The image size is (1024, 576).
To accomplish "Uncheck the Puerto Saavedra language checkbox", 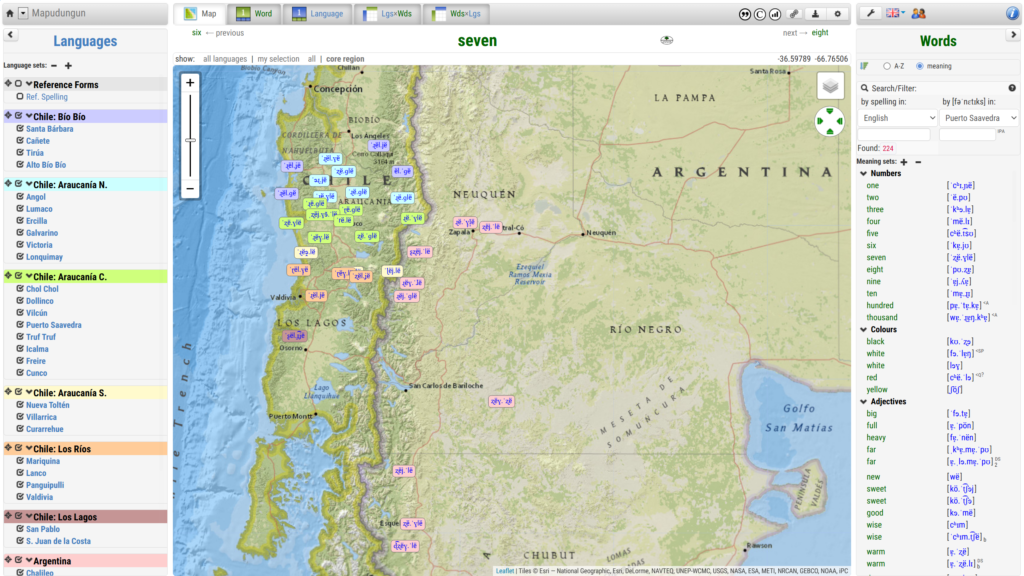I will click(x=19, y=325).
